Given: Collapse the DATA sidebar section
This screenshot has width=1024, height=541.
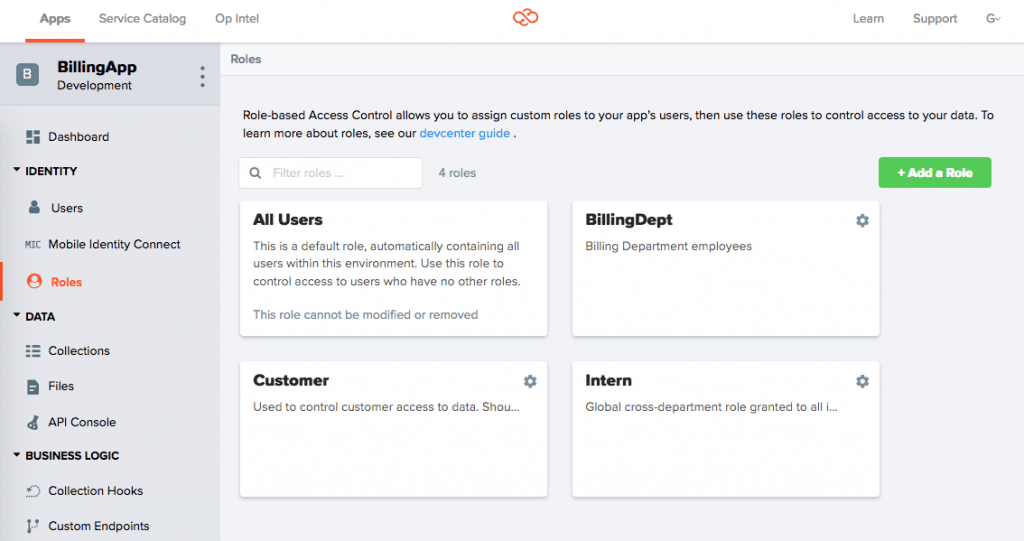Looking at the screenshot, I should coord(17,316).
